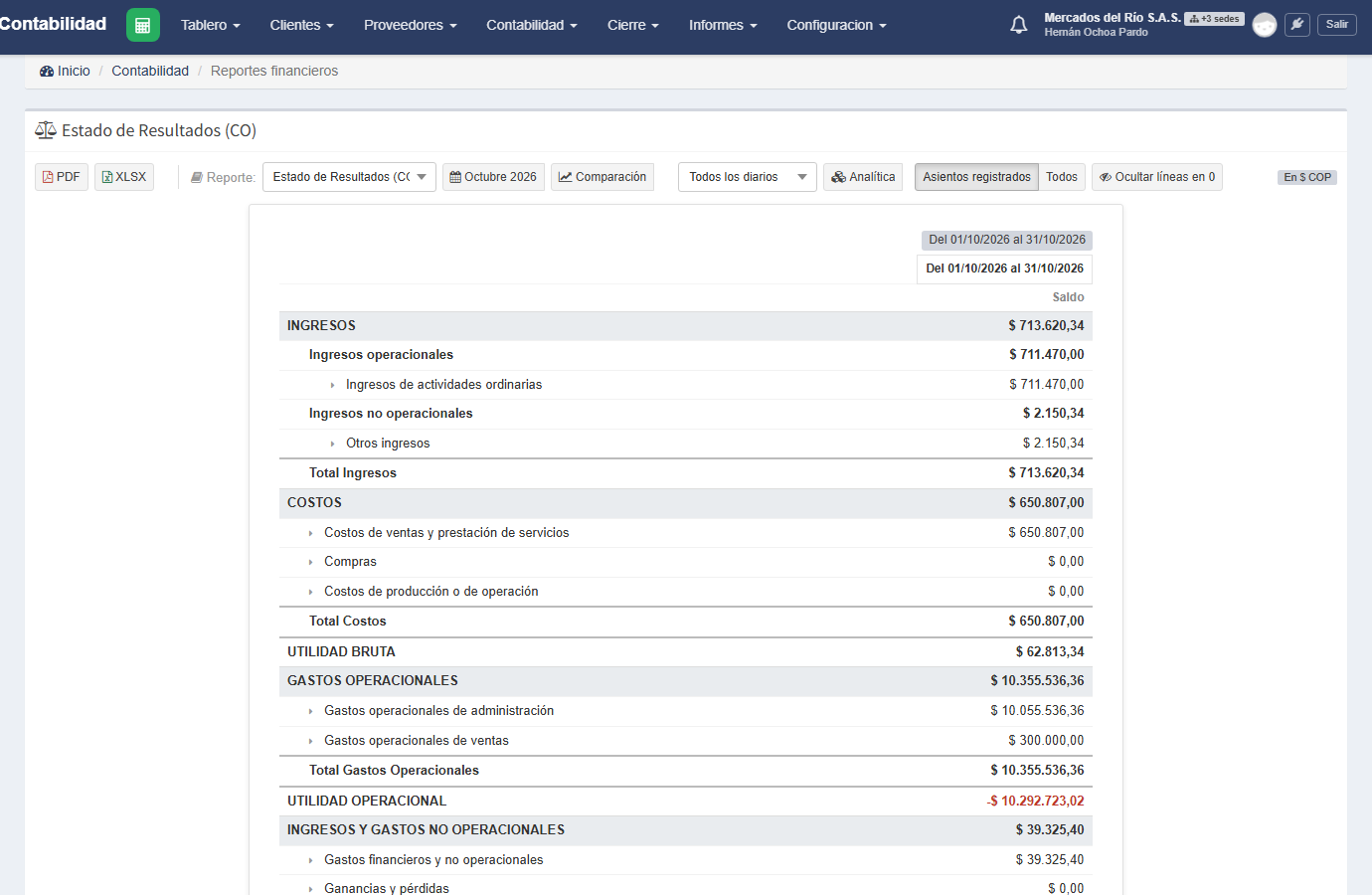The width and height of the screenshot is (1372, 895).
Task: Switch to Todos entries toggle
Action: tap(1062, 177)
